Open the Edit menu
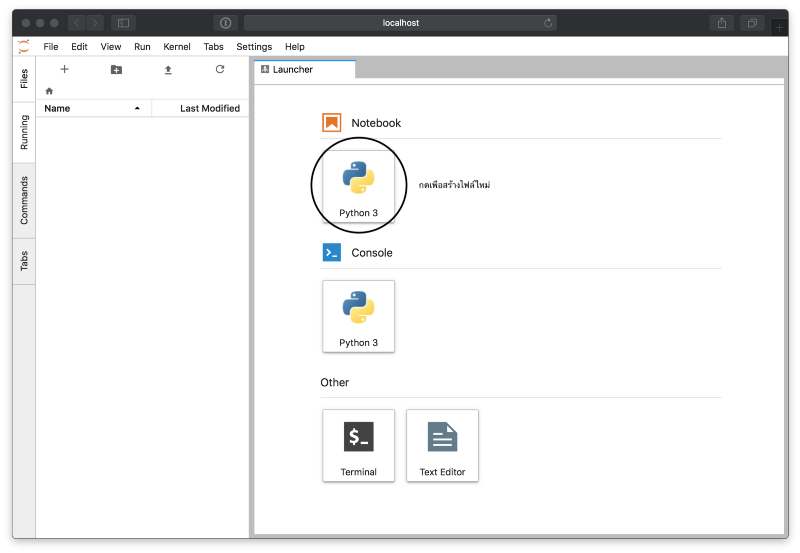This screenshot has width=800, height=553. pyautogui.click(x=79, y=46)
